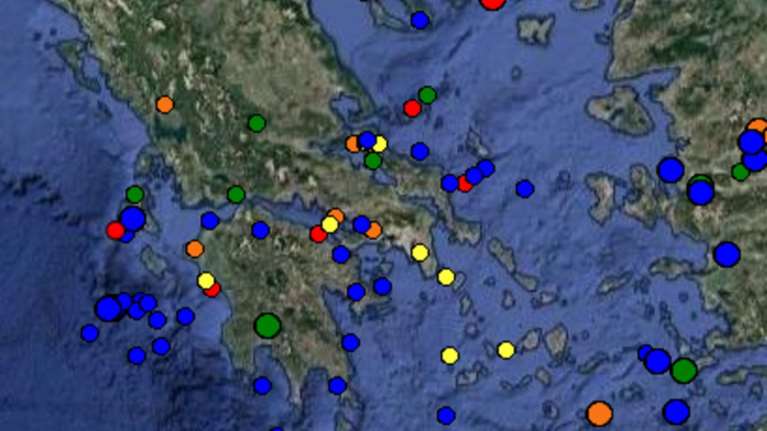Click the green marker below the north Euboea cluster
Screen dimensions: 767x431
373,160
